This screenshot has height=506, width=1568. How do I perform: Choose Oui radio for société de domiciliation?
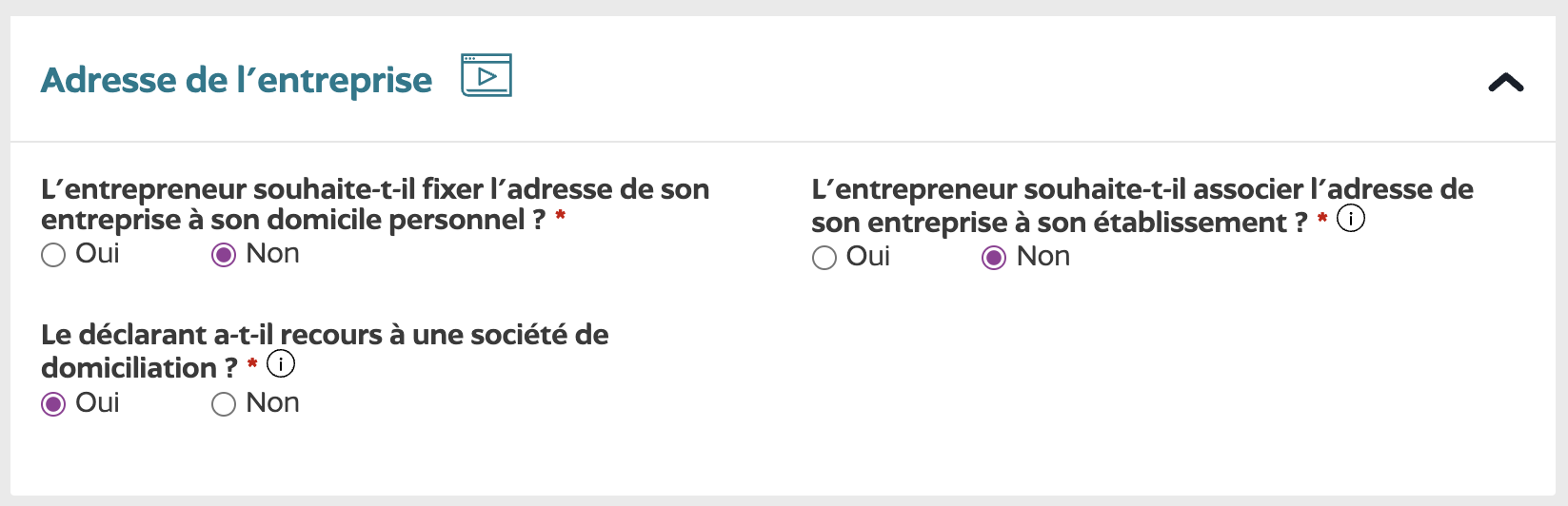click(53, 404)
